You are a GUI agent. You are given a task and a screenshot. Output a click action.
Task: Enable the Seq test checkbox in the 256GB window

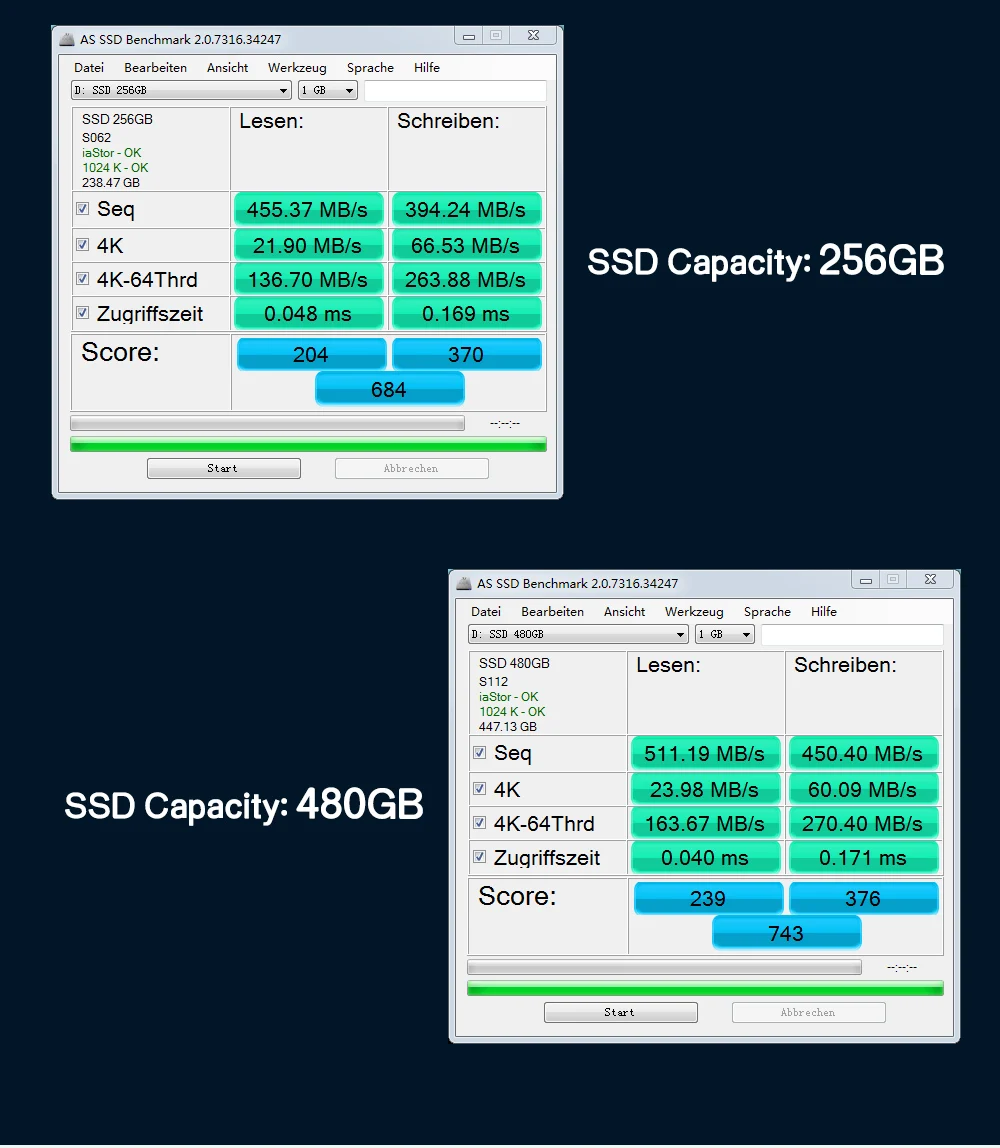pyautogui.click(x=82, y=208)
